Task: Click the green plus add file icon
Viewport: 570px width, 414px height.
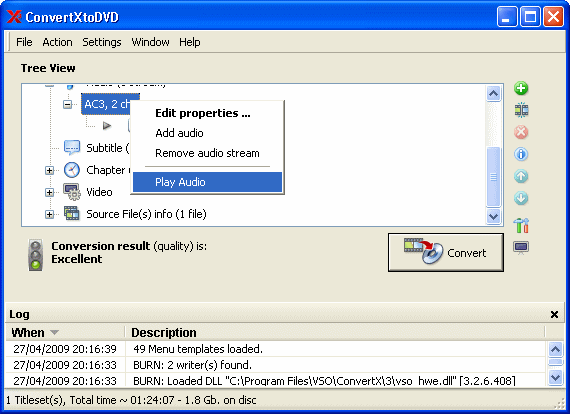Action: pyautogui.click(x=521, y=88)
